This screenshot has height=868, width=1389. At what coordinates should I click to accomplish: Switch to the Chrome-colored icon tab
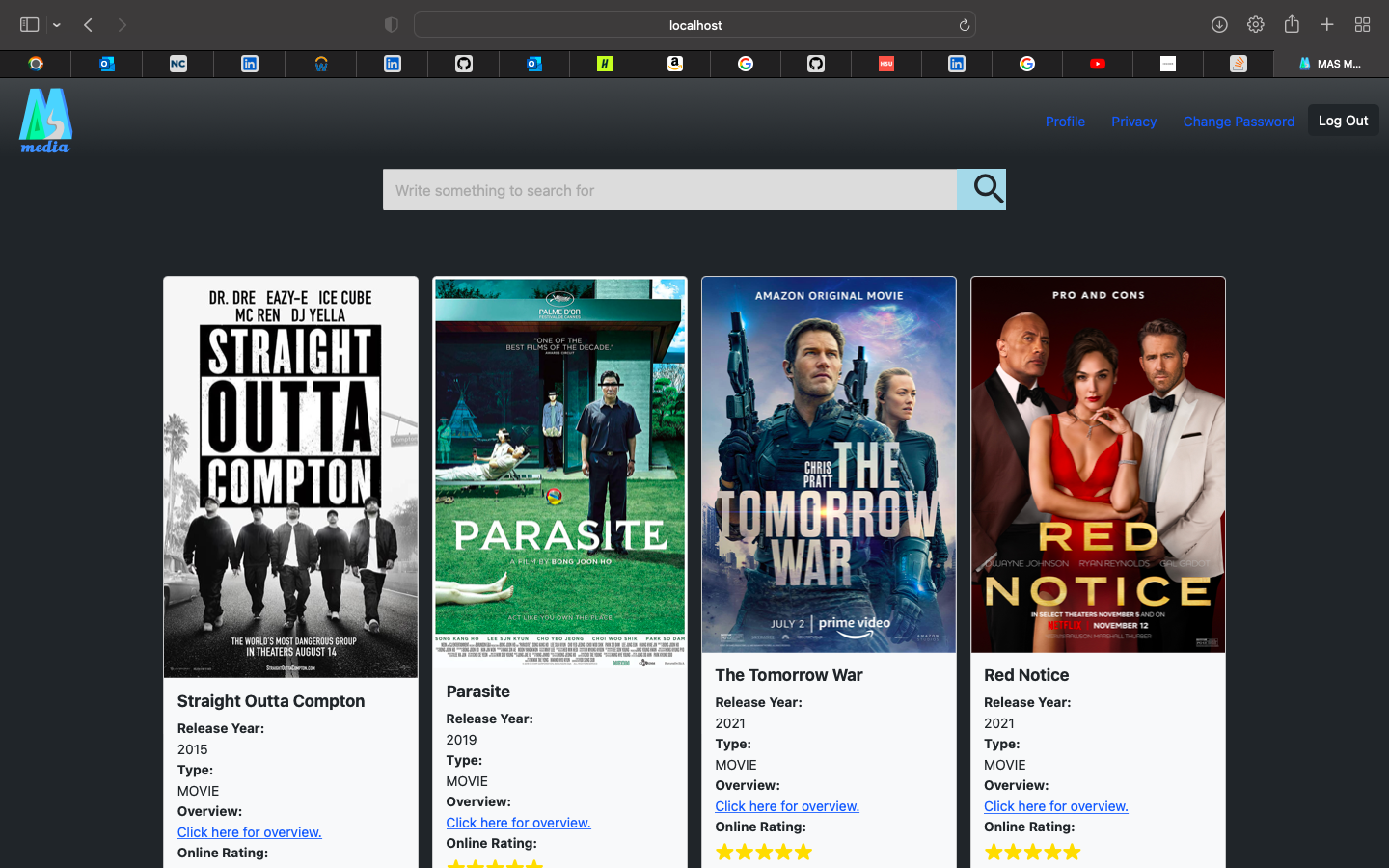[36, 64]
